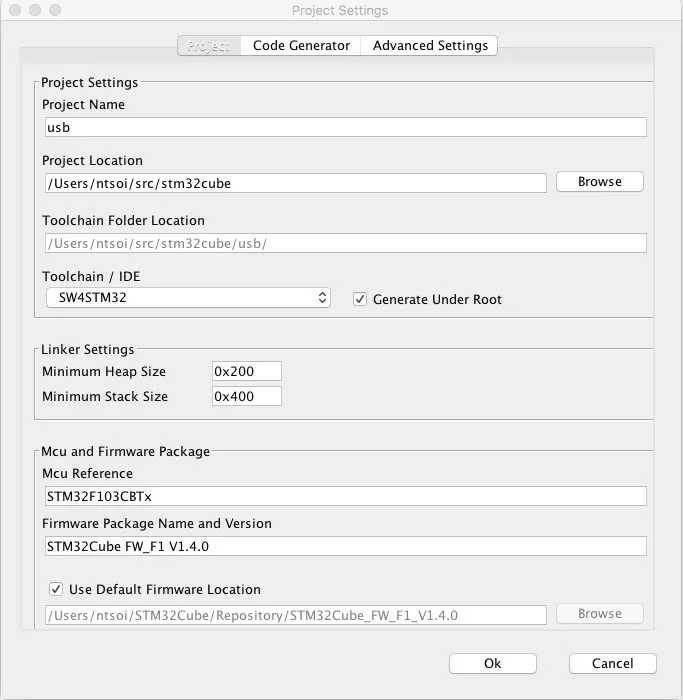This screenshot has height=700, width=683.
Task: Confirm settings with the Ok button
Action: coord(492,663)
